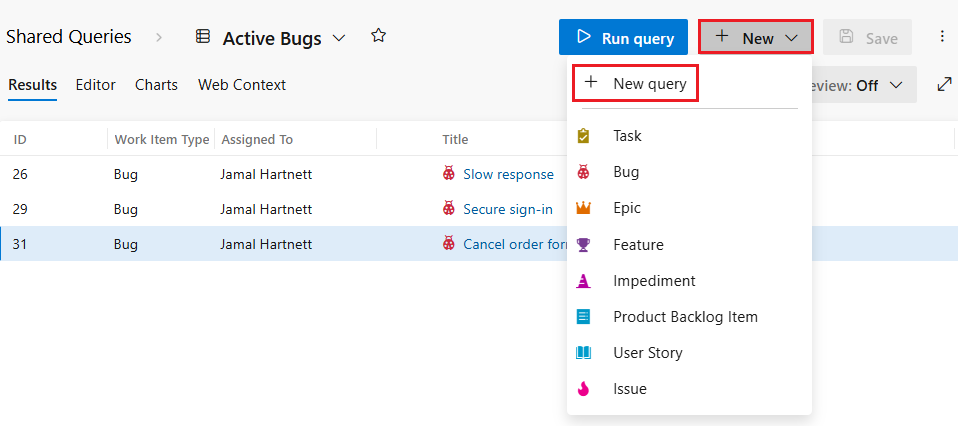Viewport: 958px width, 426px height.
Task: Open the Charts tab
Action: 156,85
